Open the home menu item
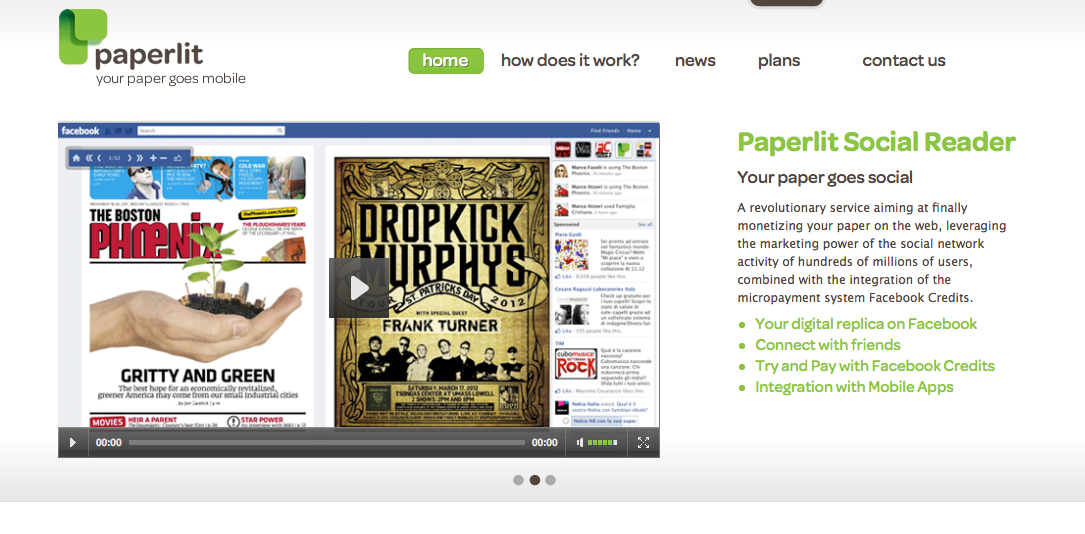The height and width of the screenshot is (534, 1085). 446,61
